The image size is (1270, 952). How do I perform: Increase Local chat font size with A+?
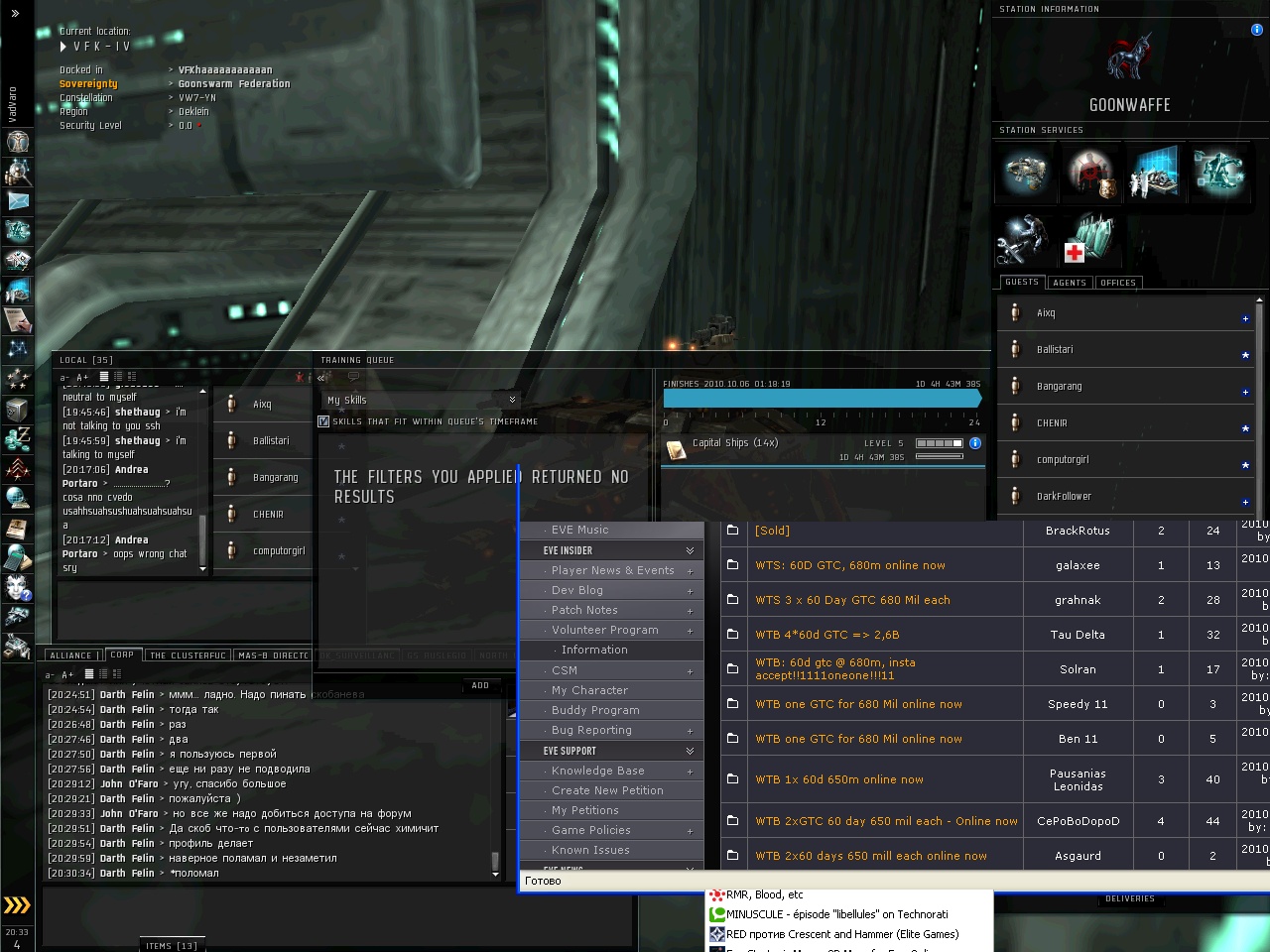pos(82,378)
